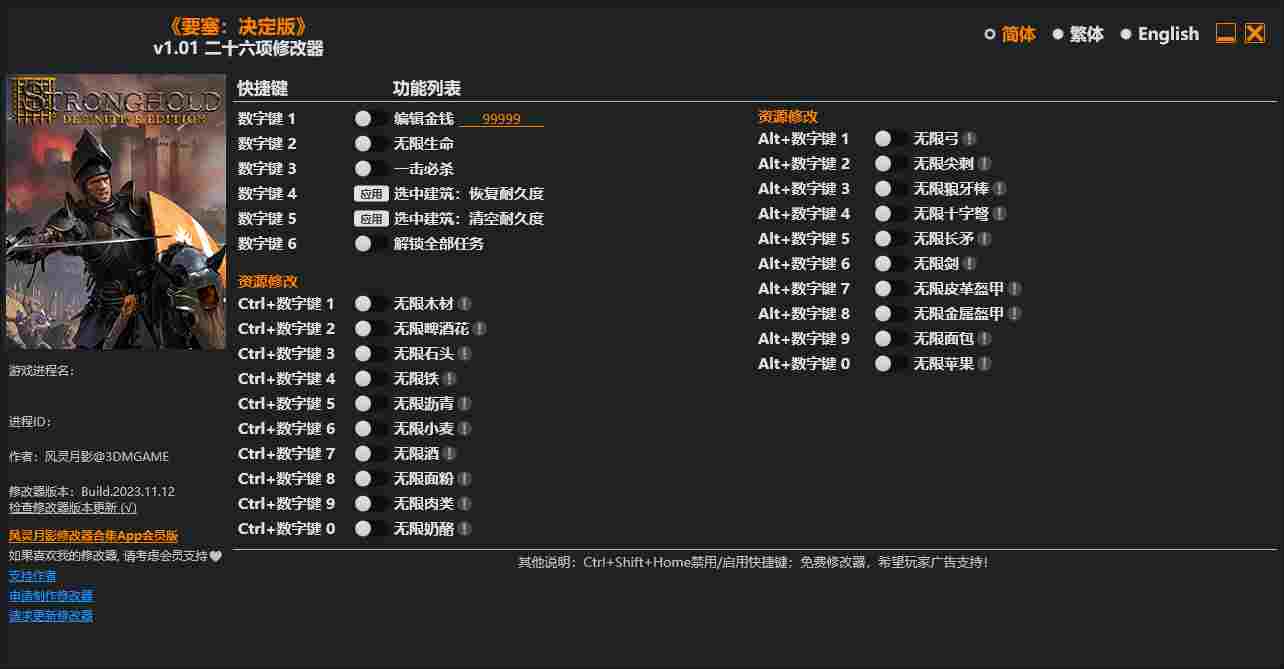1284x669 pixels.
Task: Open the 请求更新修改器 link
Action: tap(51, 616)
